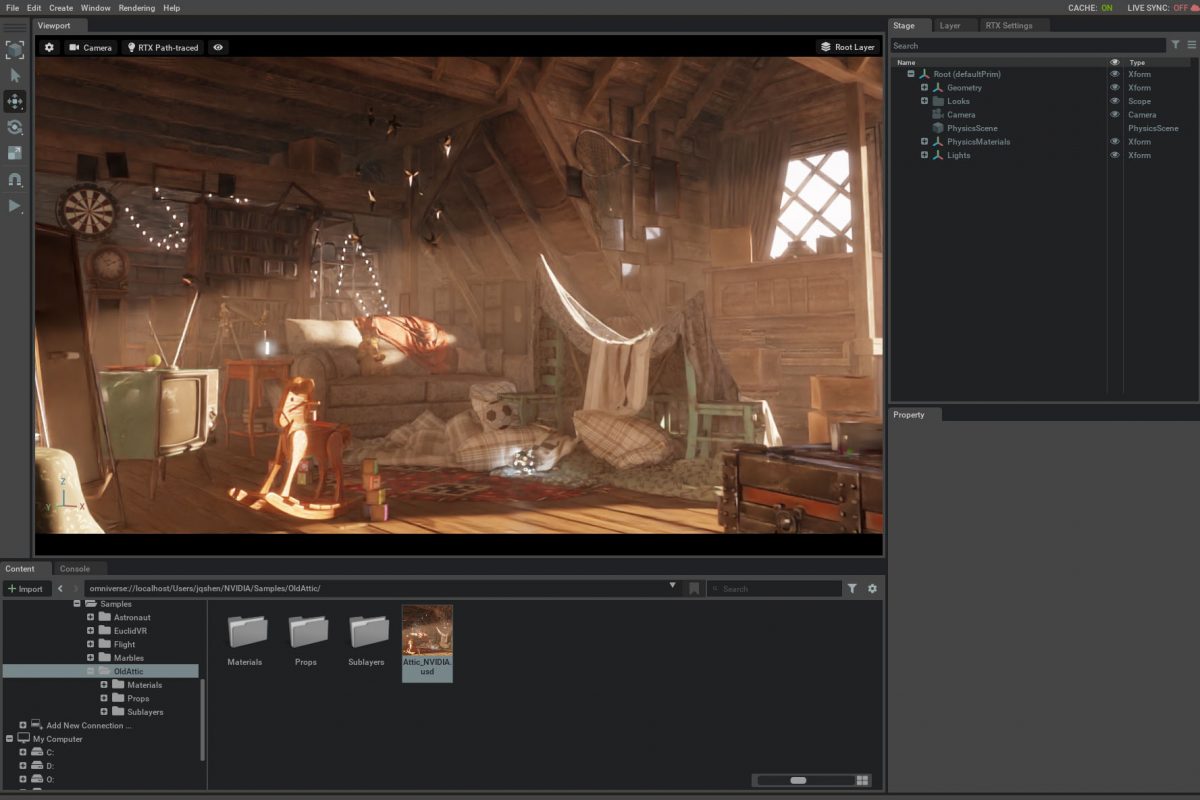This screenshot has height=800, width=1200.
Task: Hide the Geometry prim using its eye icon
Action: [1115, 88]
